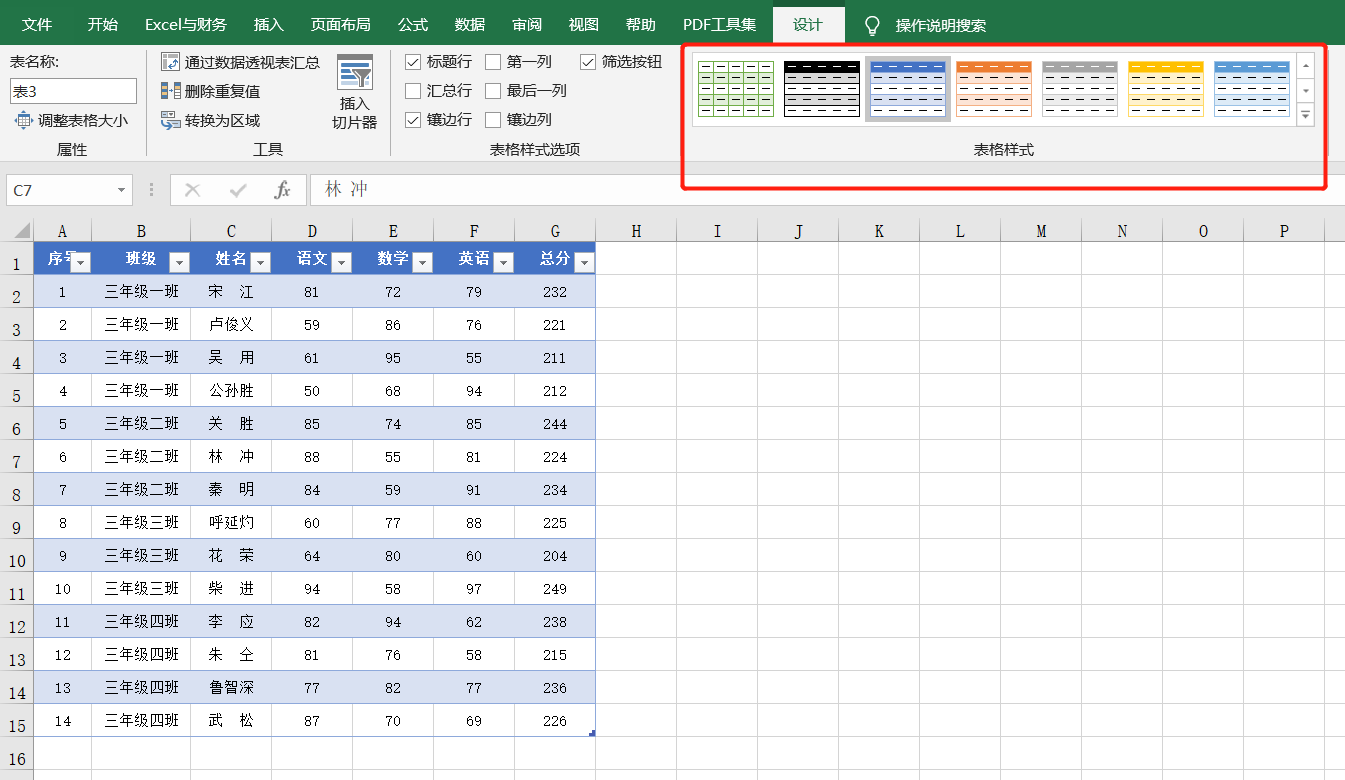Uncheck the 标题行 checkbox

[x=413, y=61]
